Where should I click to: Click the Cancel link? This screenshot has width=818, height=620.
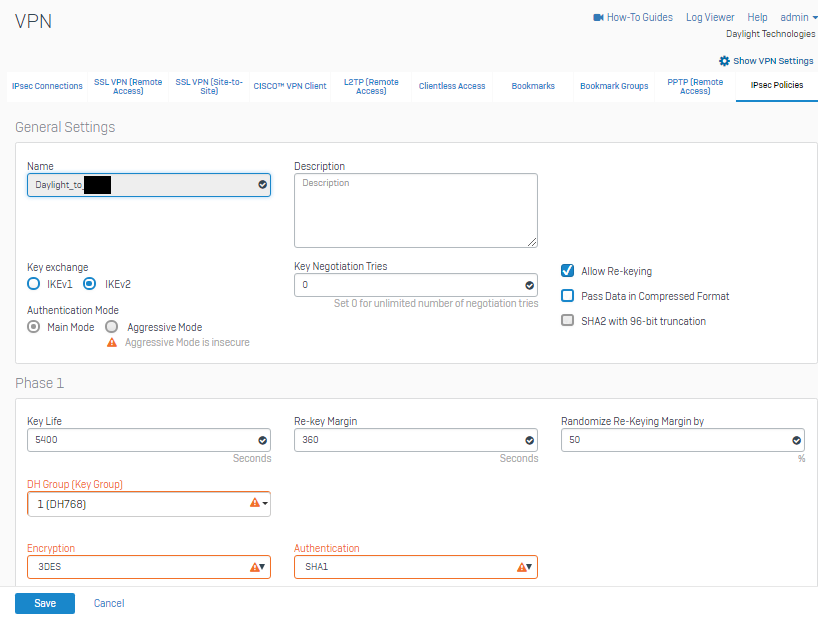coord(109,603)
